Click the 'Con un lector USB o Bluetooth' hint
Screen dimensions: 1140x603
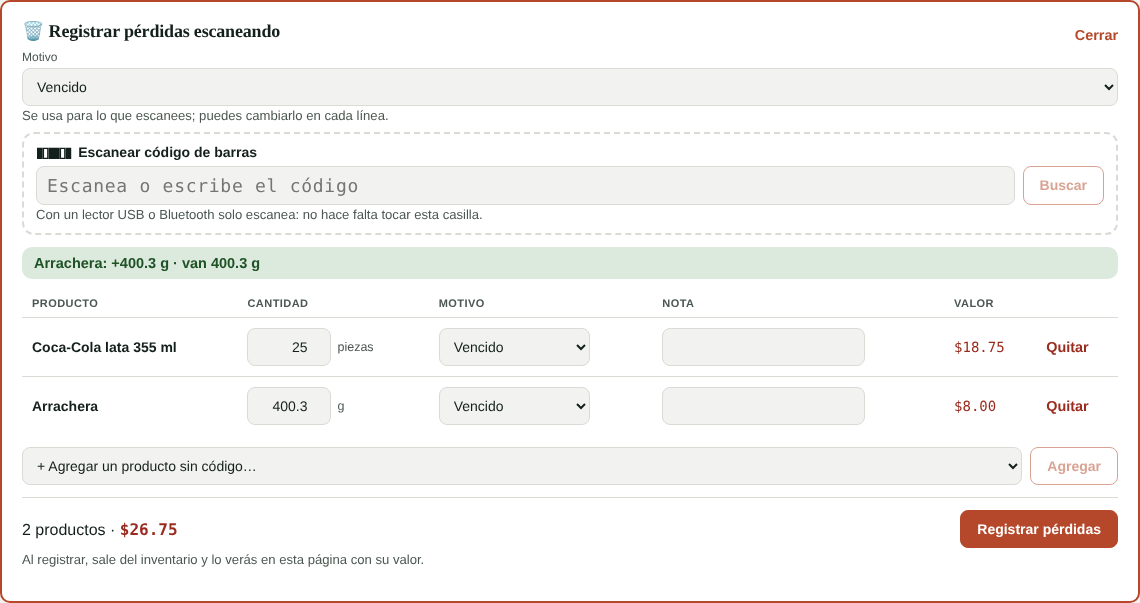point(259,215)
